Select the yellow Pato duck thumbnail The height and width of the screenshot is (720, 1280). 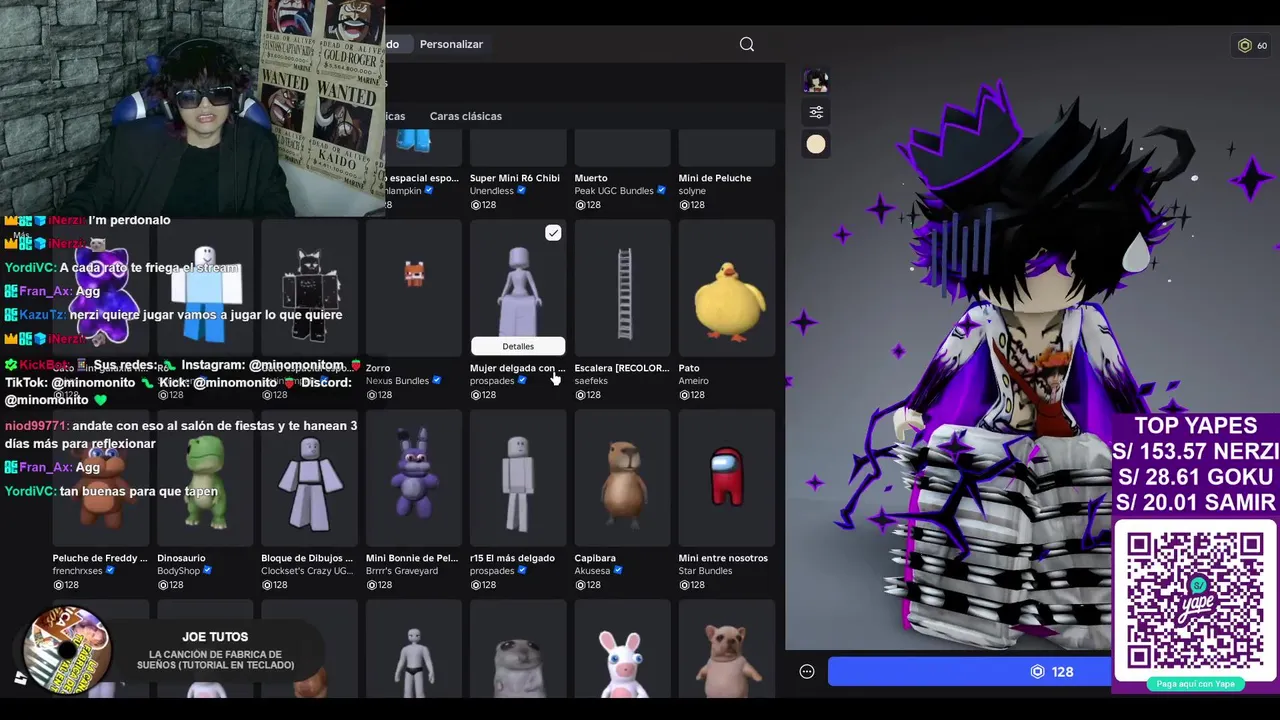coord(727,288)
